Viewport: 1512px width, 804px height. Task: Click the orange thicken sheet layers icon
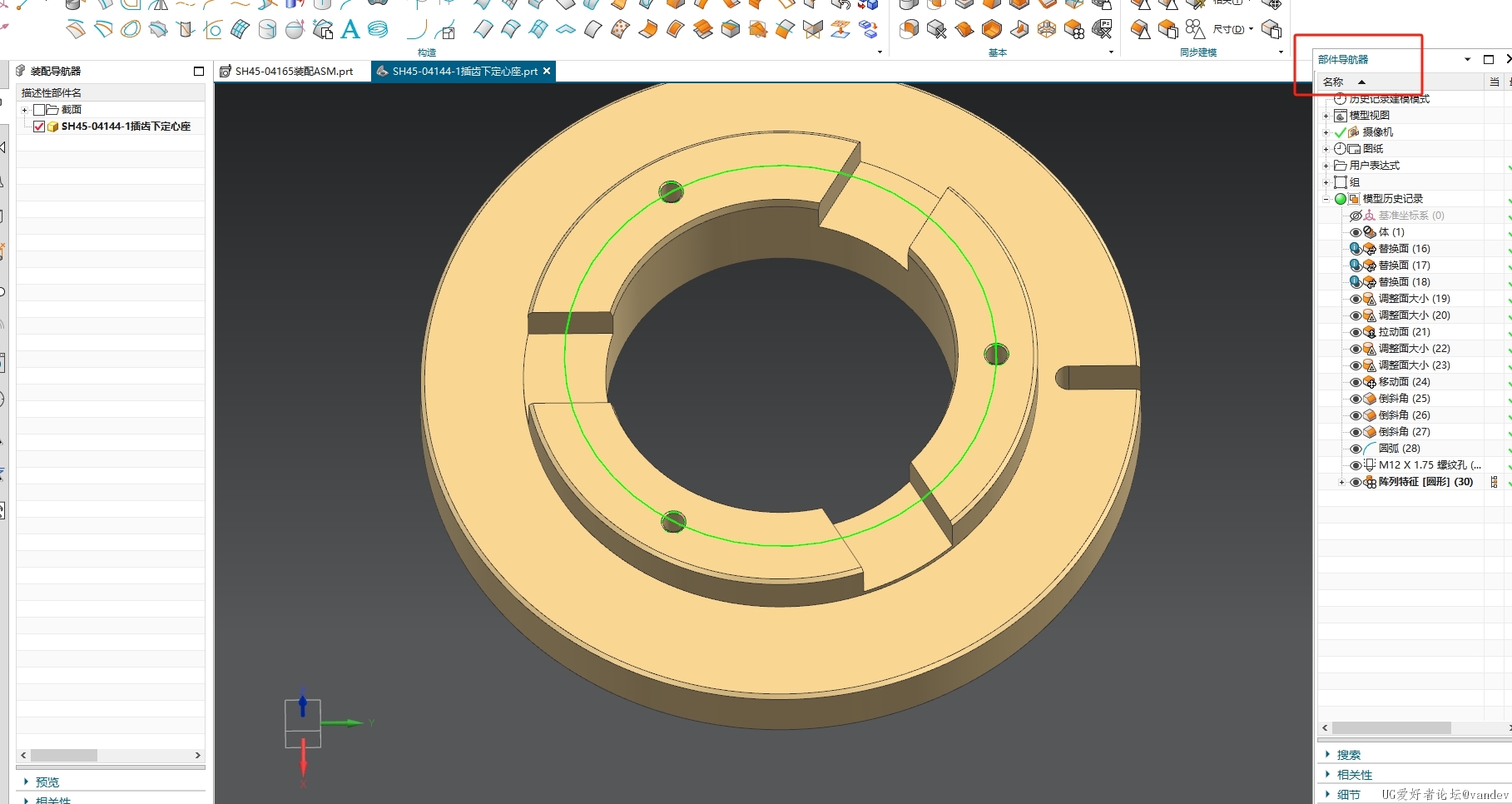tap(703, 30)
